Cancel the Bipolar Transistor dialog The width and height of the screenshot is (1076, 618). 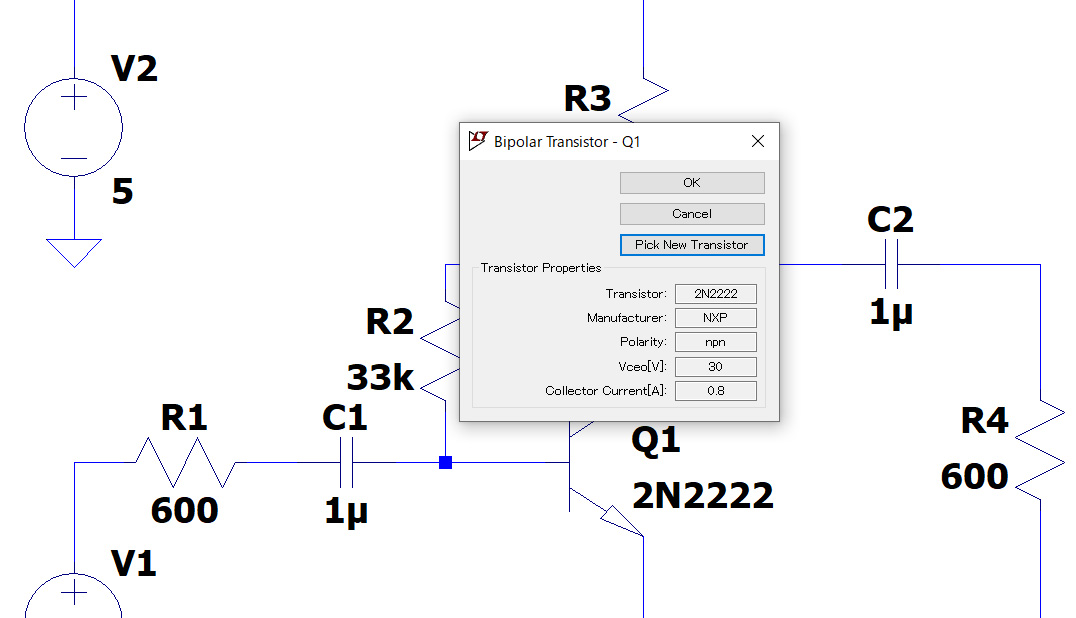pyautogui.click(x=692, y=213)
